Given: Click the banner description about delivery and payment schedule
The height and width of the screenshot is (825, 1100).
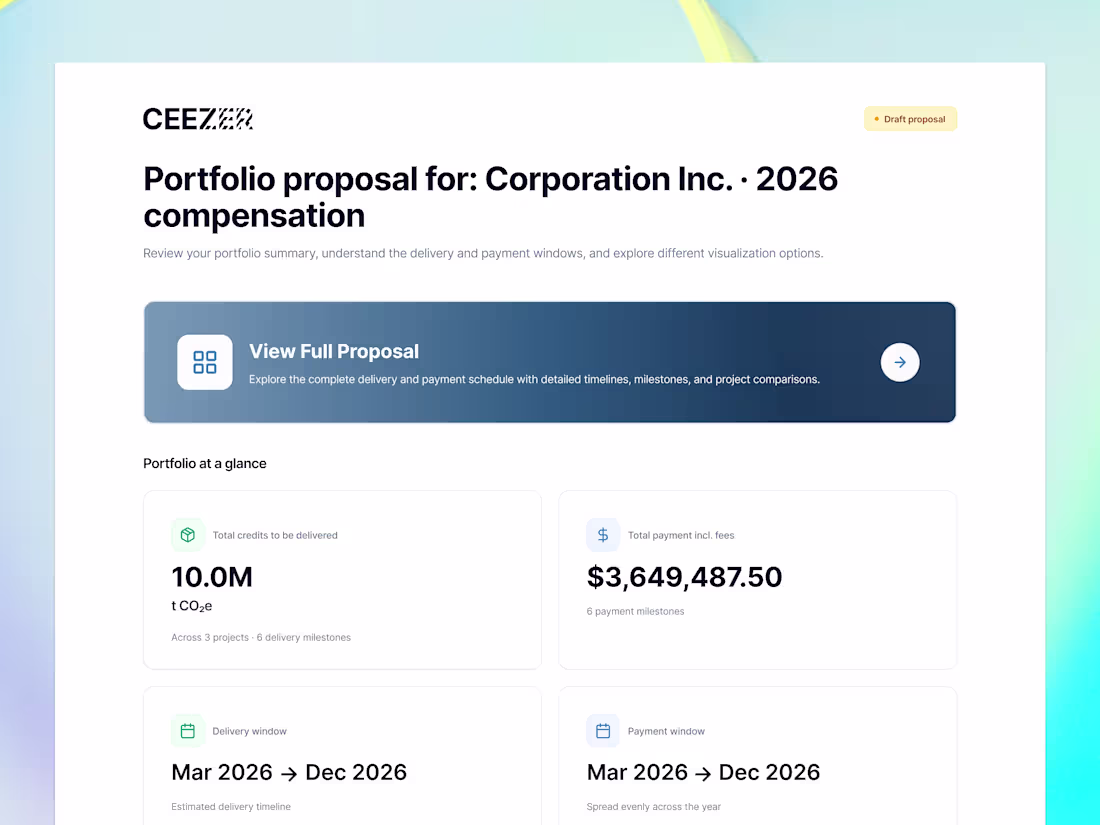Looking at the screenshot, I should click(x=534, y=380).
